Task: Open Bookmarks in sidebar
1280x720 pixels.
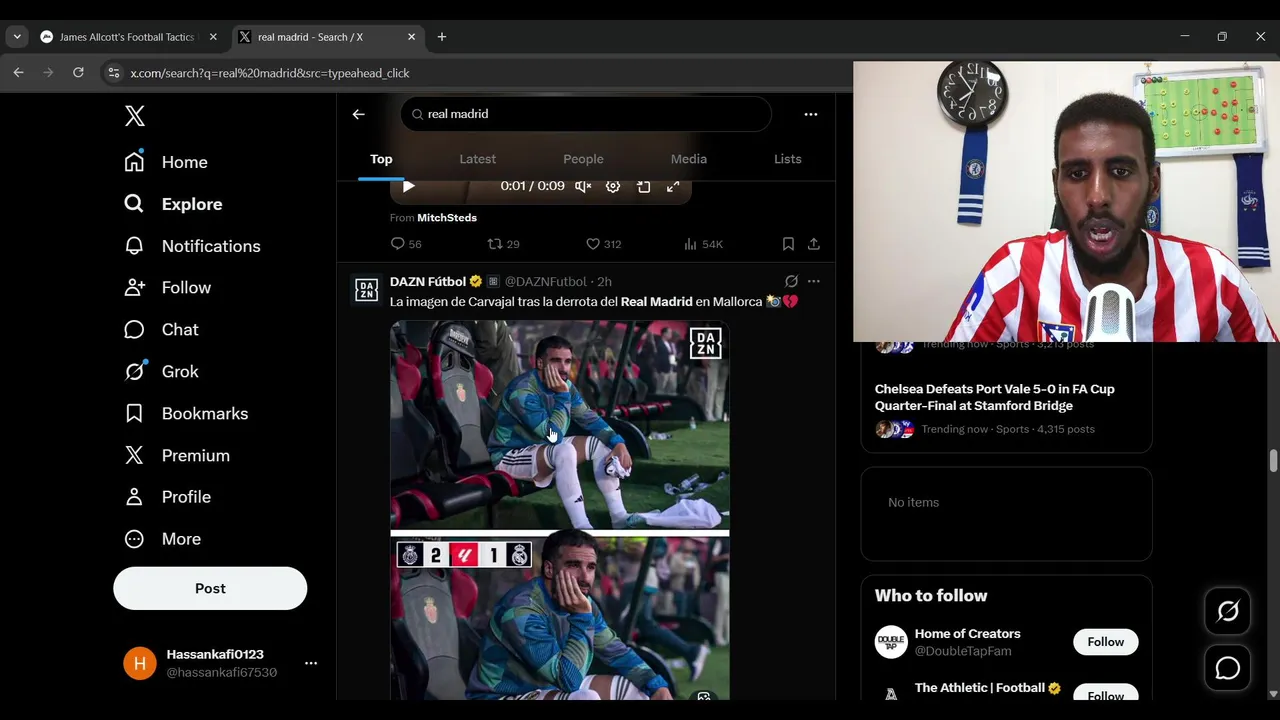Action: point(186,414)
